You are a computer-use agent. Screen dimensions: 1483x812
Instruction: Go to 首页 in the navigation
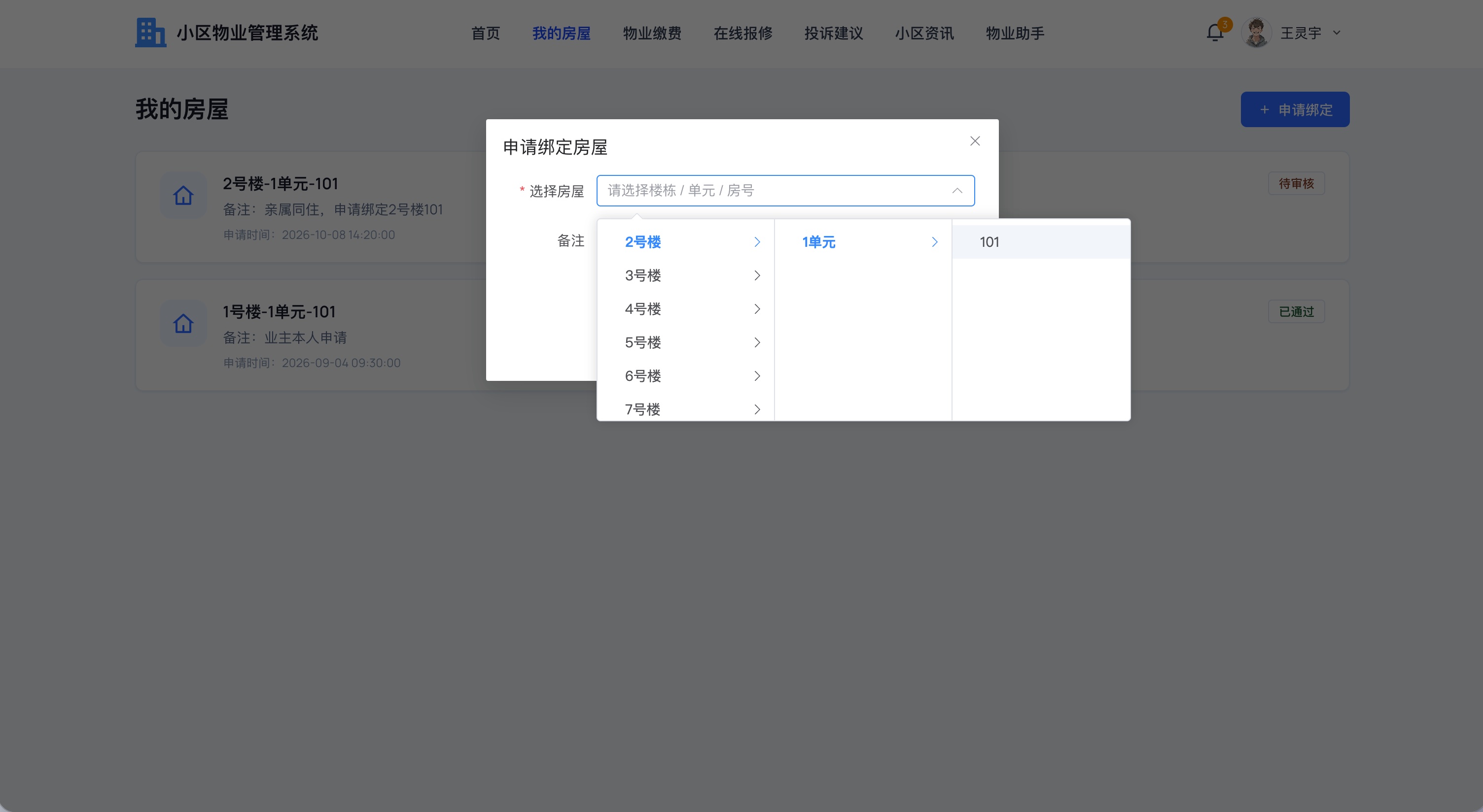click(485, 34)
